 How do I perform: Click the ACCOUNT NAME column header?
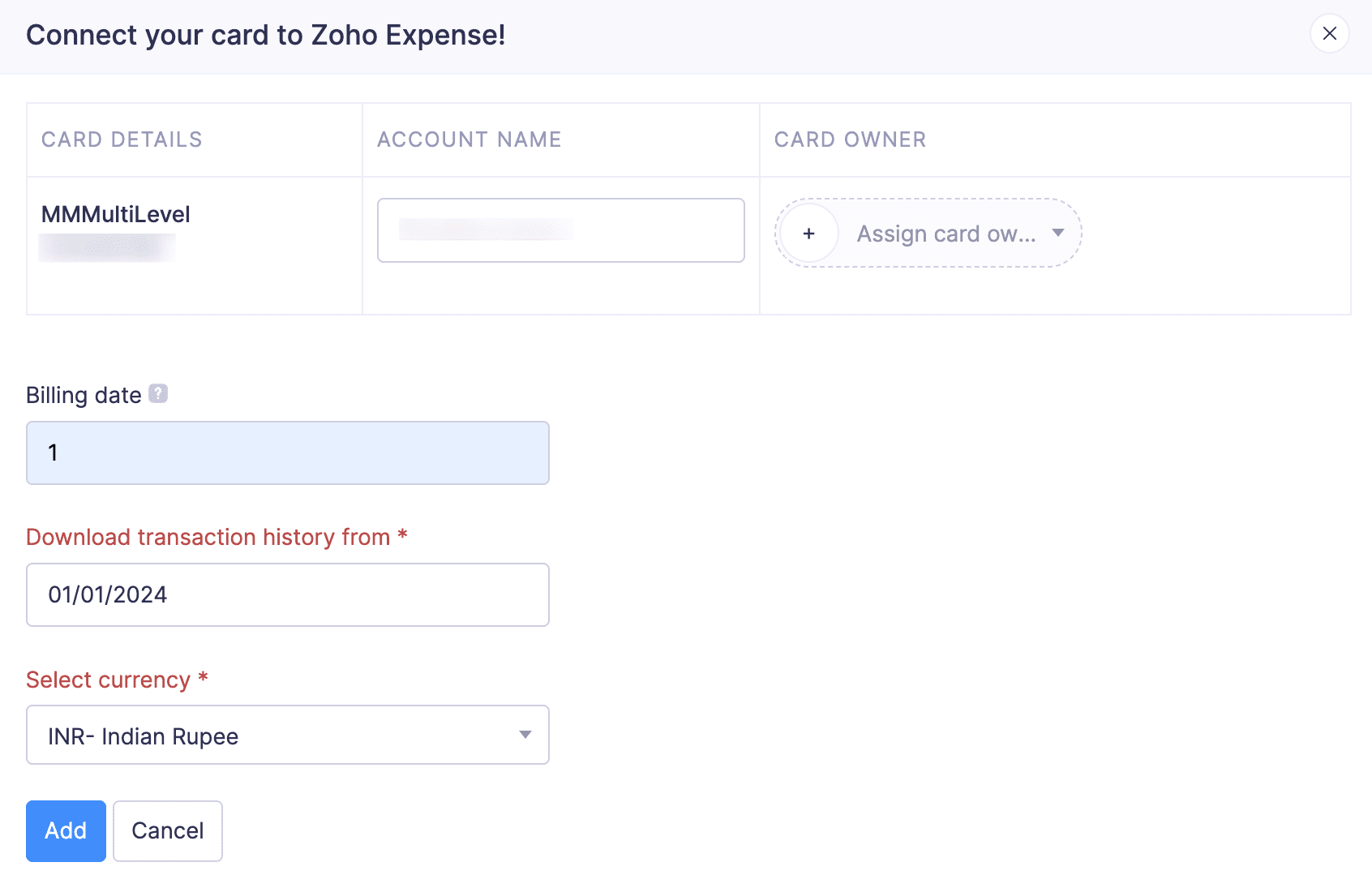[x=469, y=139]
